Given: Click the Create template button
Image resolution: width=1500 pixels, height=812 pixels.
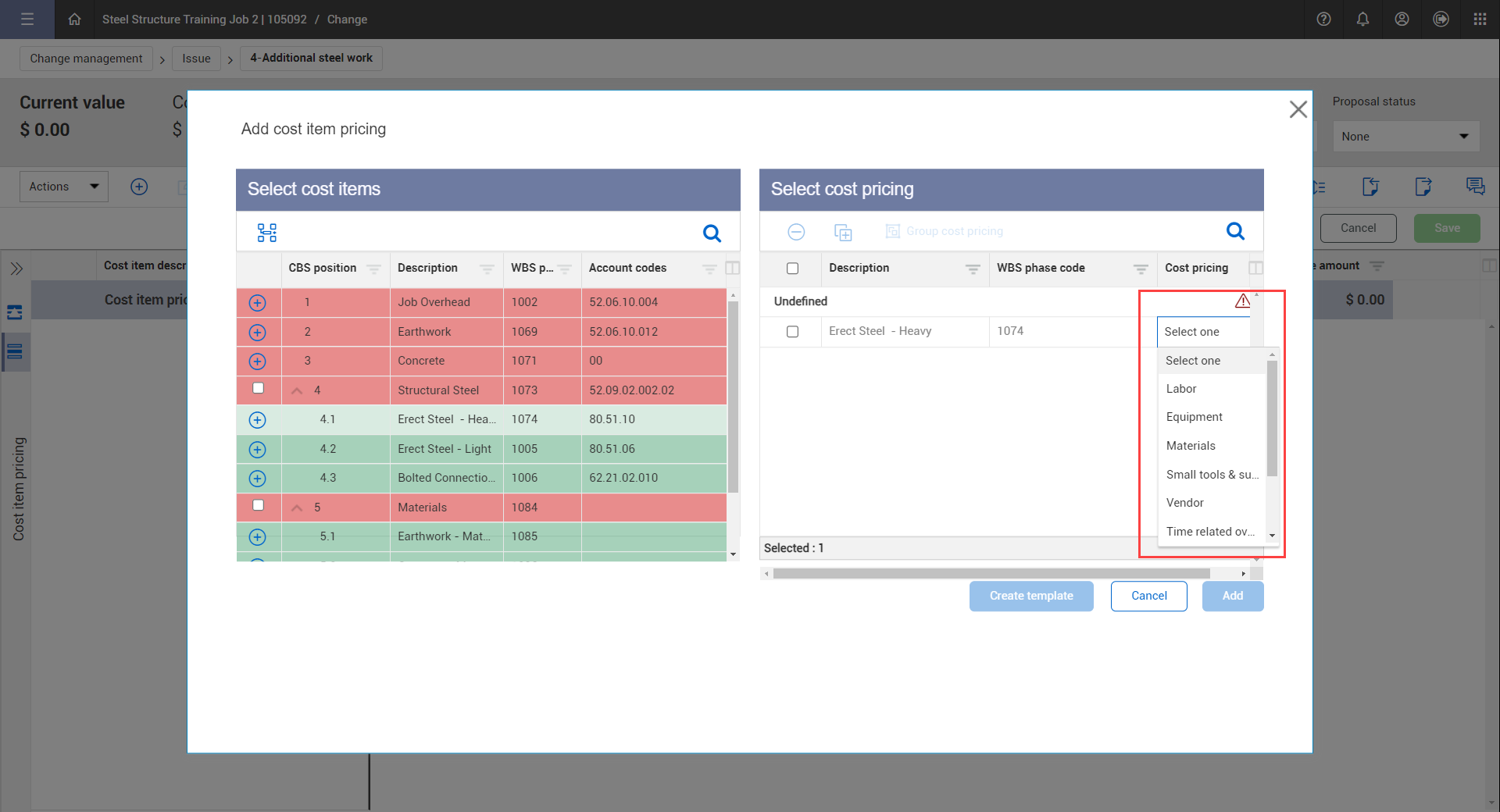Looking at the screenshot, I should click(1030, 596).
